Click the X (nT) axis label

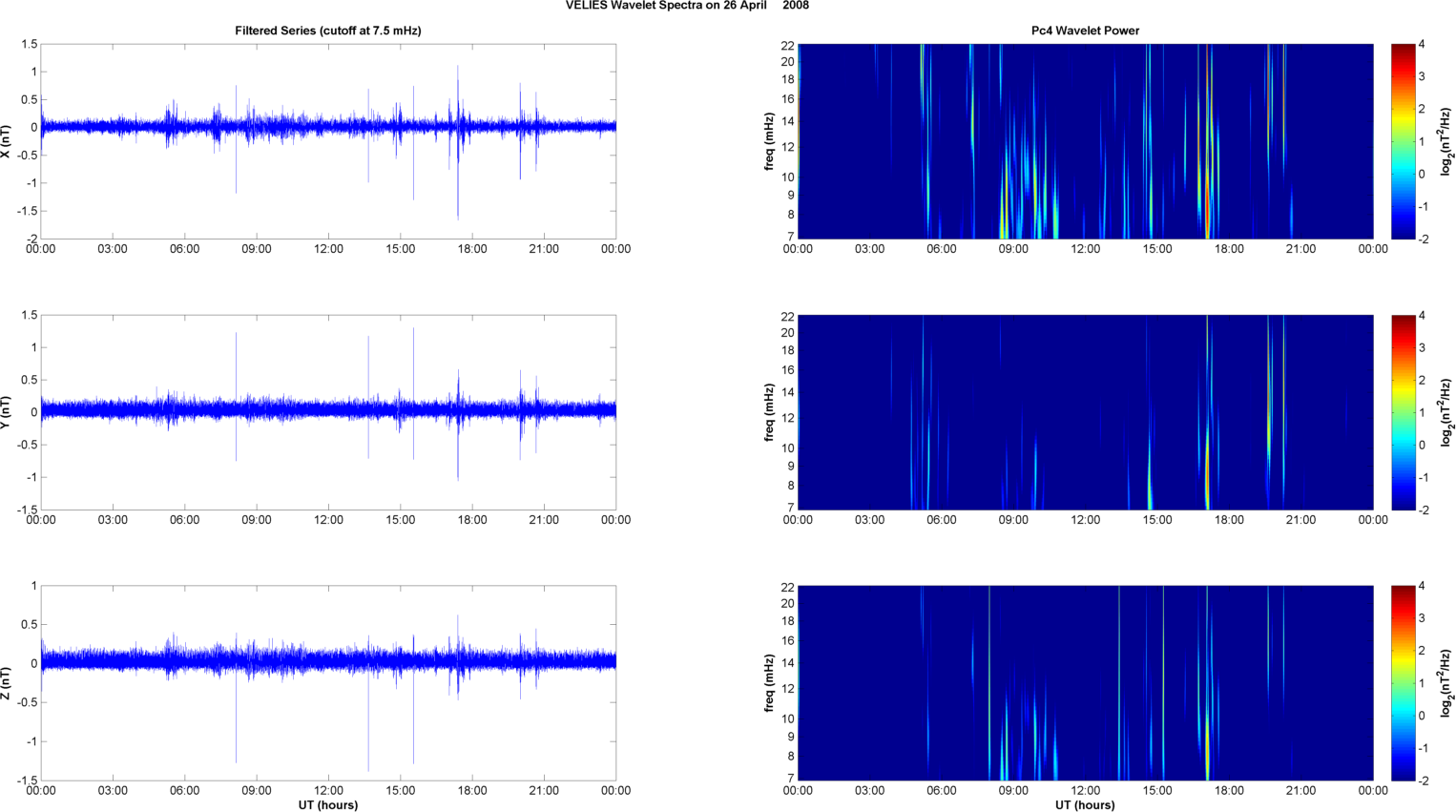(7, 141)
